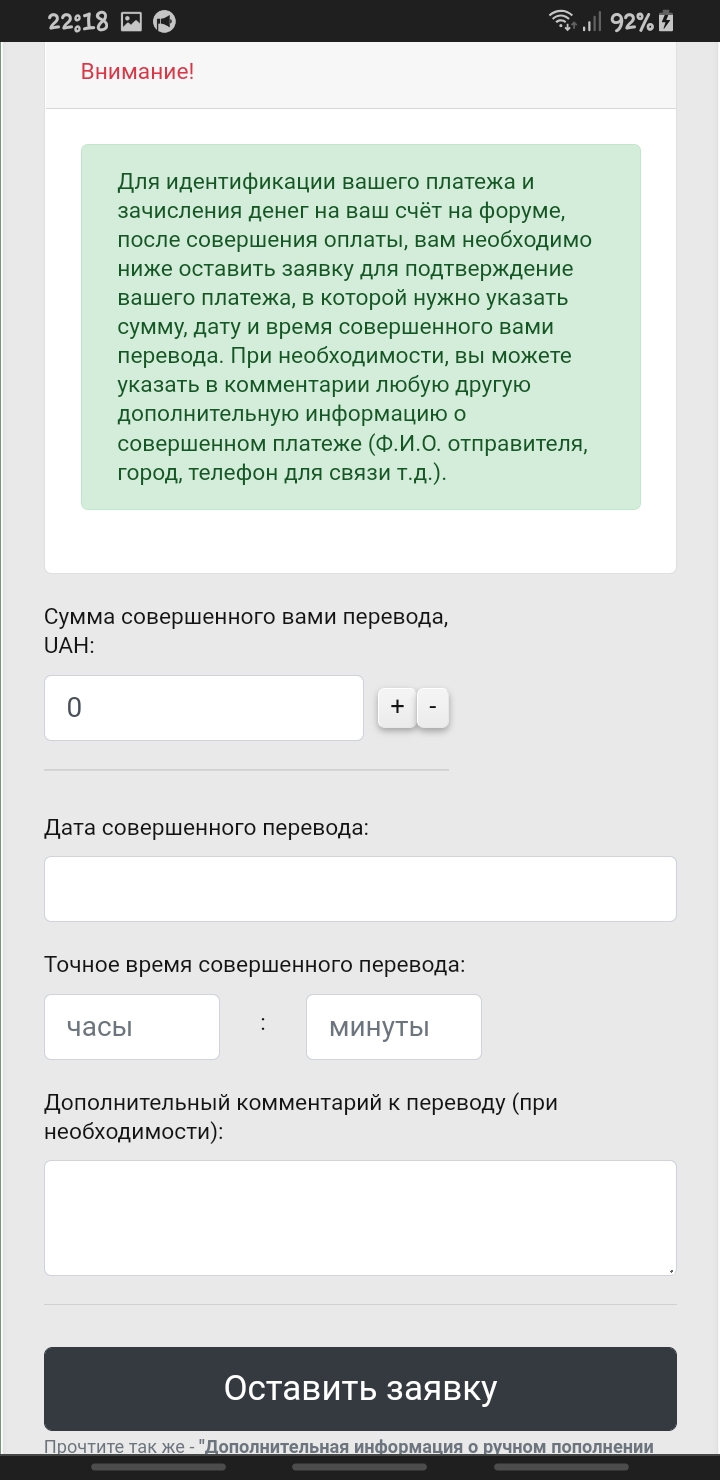Focus the additional comment text area

pyautogui.click(x=360, y=1218)
